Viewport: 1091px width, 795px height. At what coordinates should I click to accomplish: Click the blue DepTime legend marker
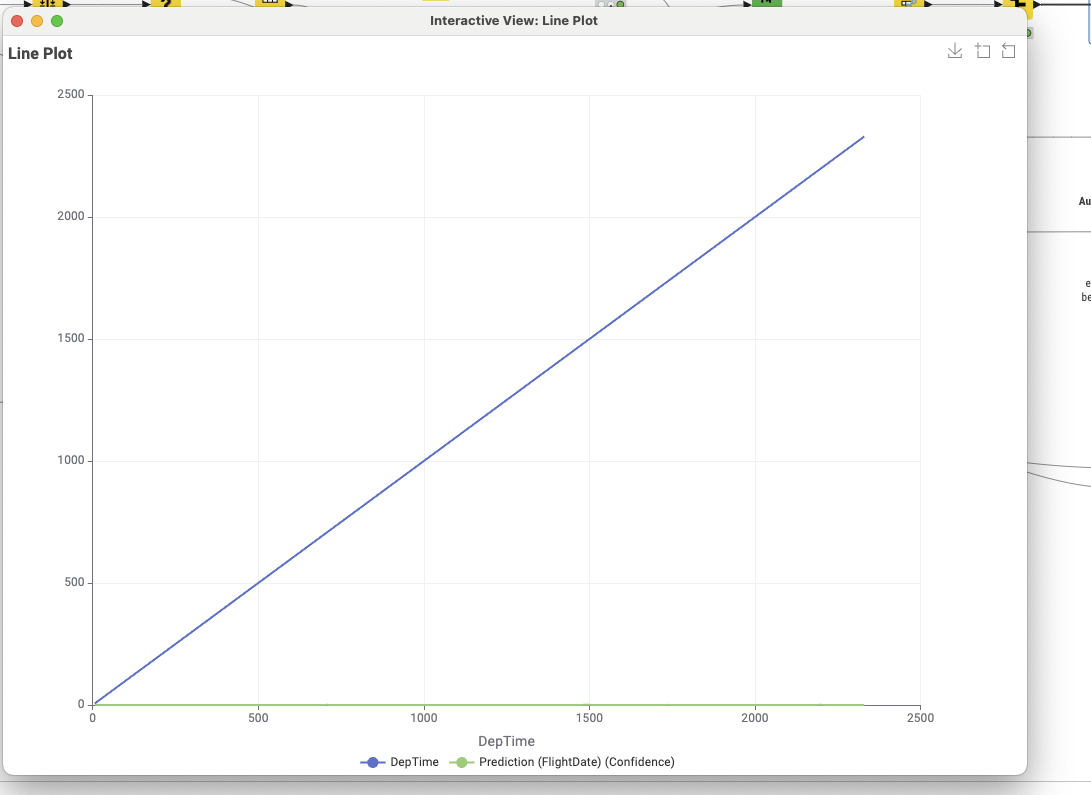[x=373, y=762]
